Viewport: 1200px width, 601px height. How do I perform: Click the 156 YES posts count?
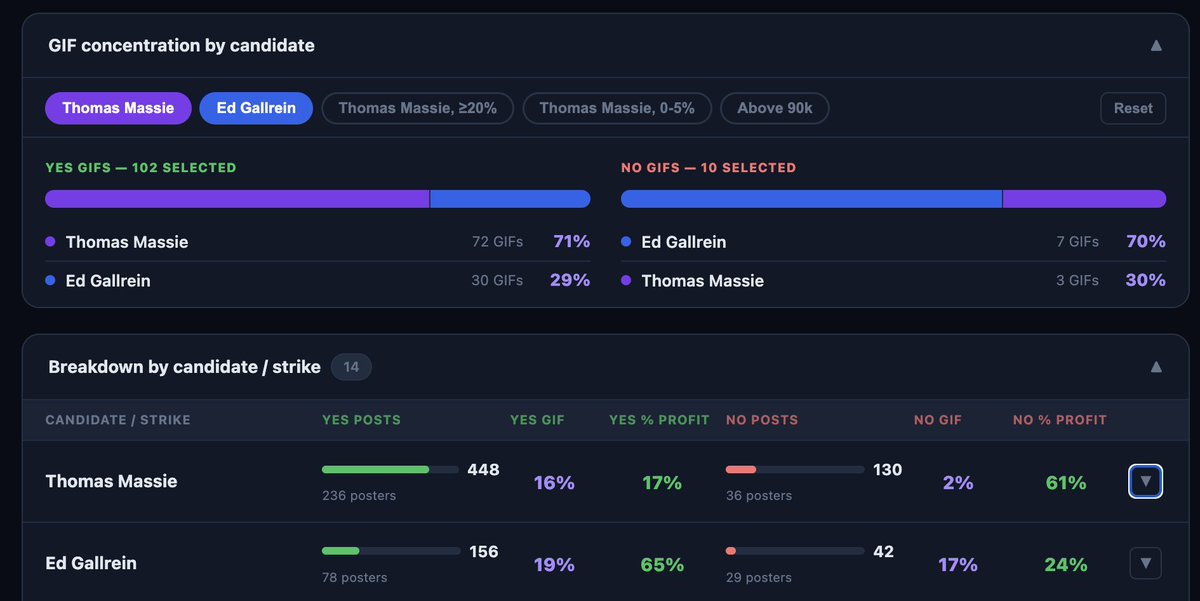pyautogui.click(x=483, y=551)
